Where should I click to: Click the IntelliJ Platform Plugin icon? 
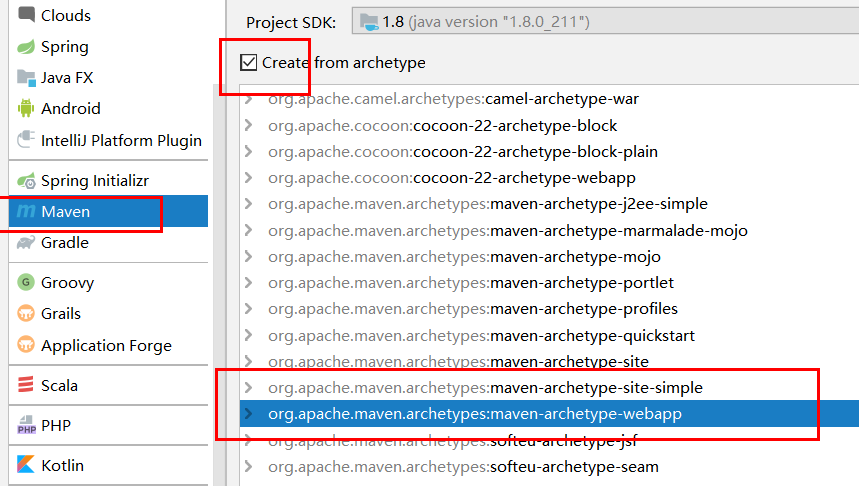26,139
